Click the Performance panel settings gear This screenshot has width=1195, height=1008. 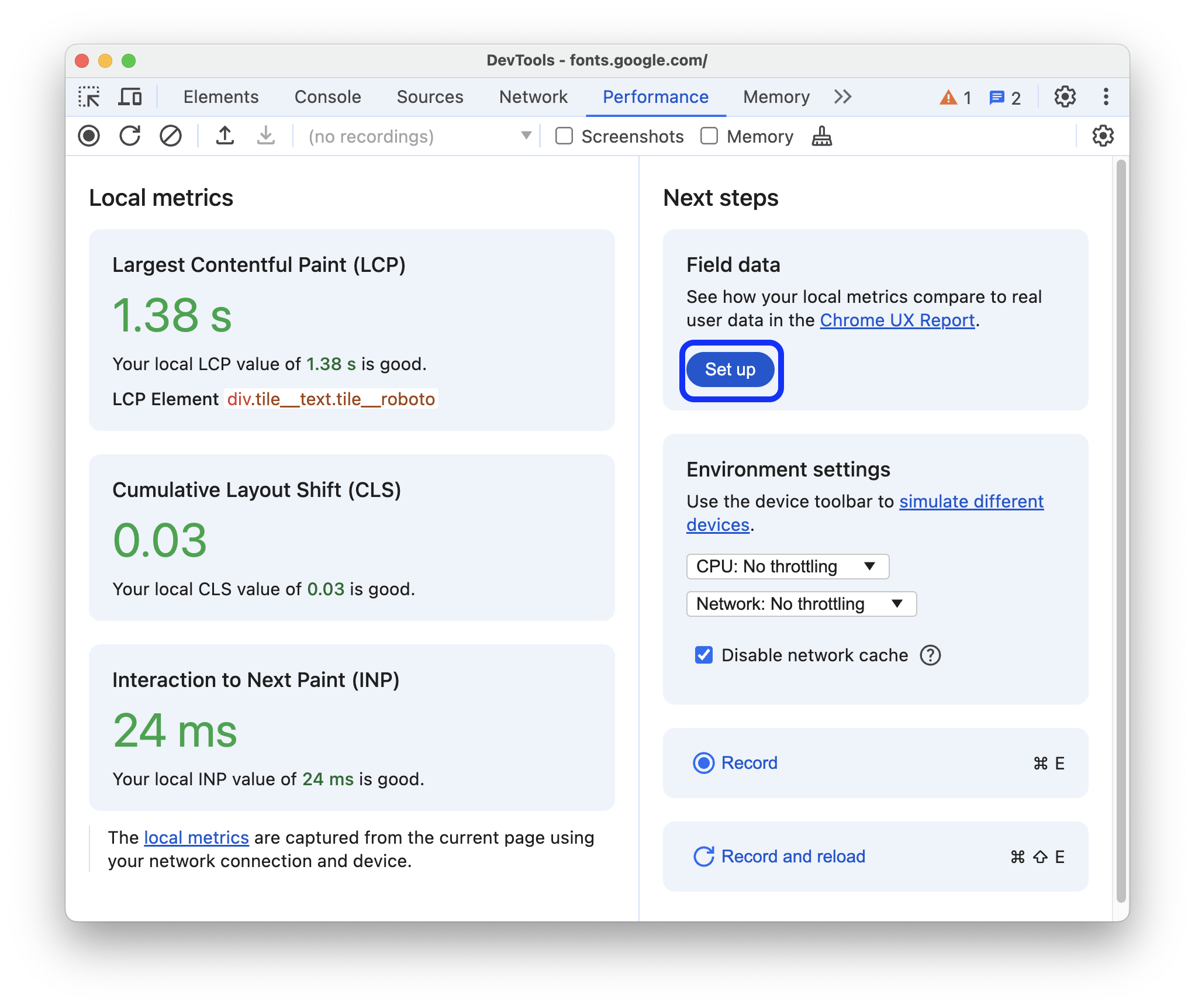pos(1102,136)
